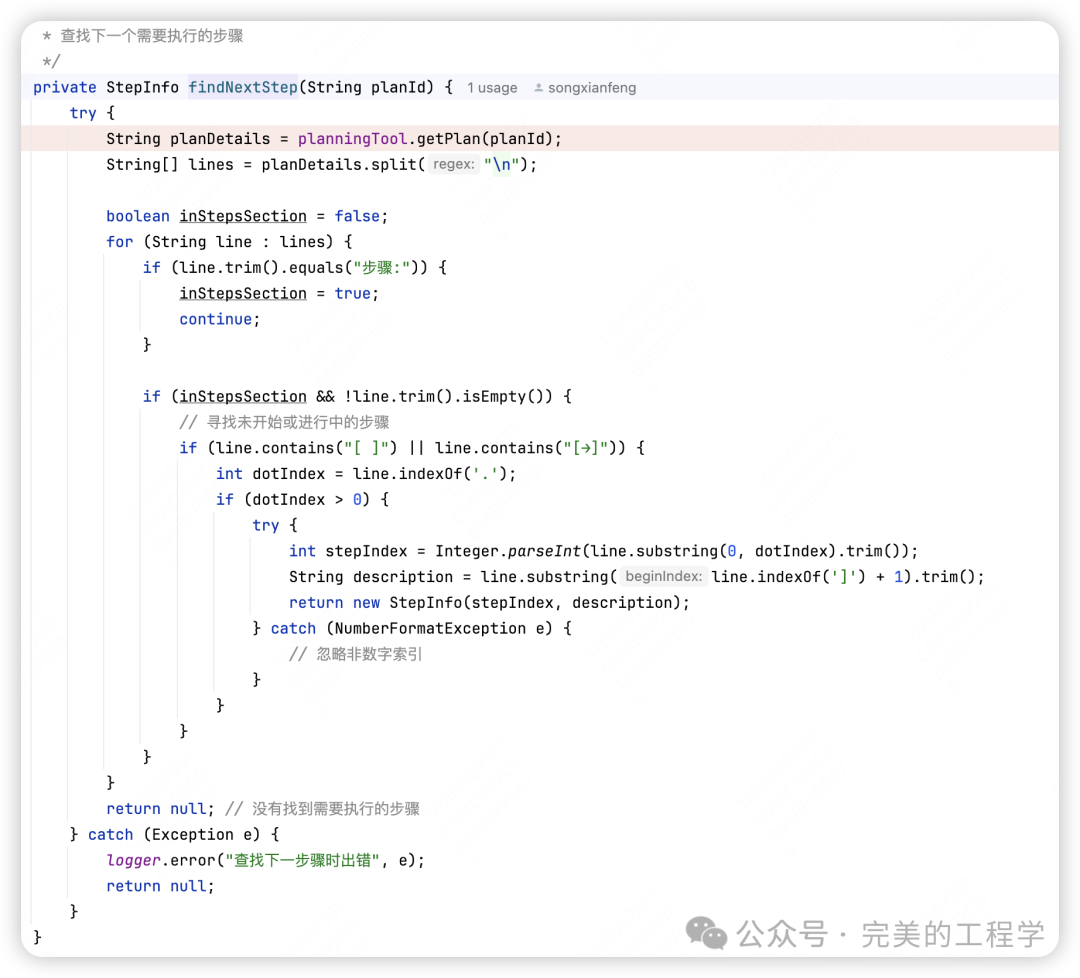Click the parseInt method call
The width and height of the screenshot is (1080, 978).
pos(545,551)
